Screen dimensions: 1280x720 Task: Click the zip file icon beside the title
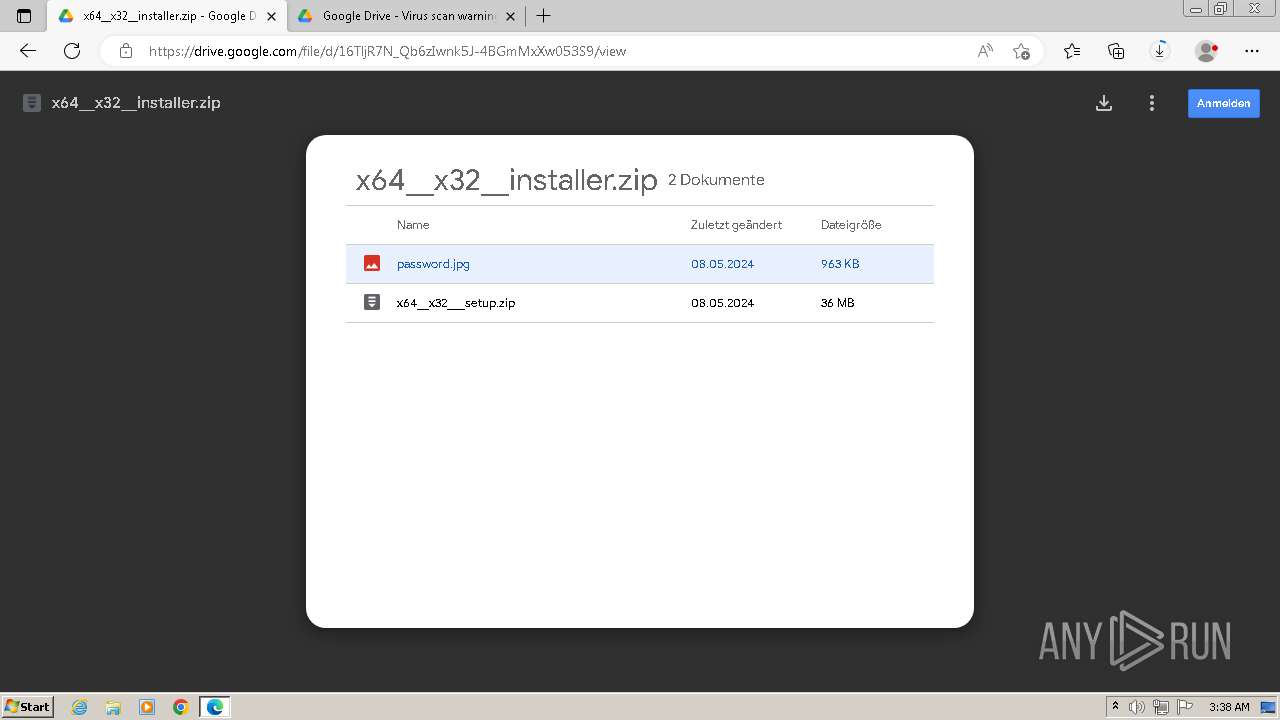pyautogui.click(x=32, y=103)
